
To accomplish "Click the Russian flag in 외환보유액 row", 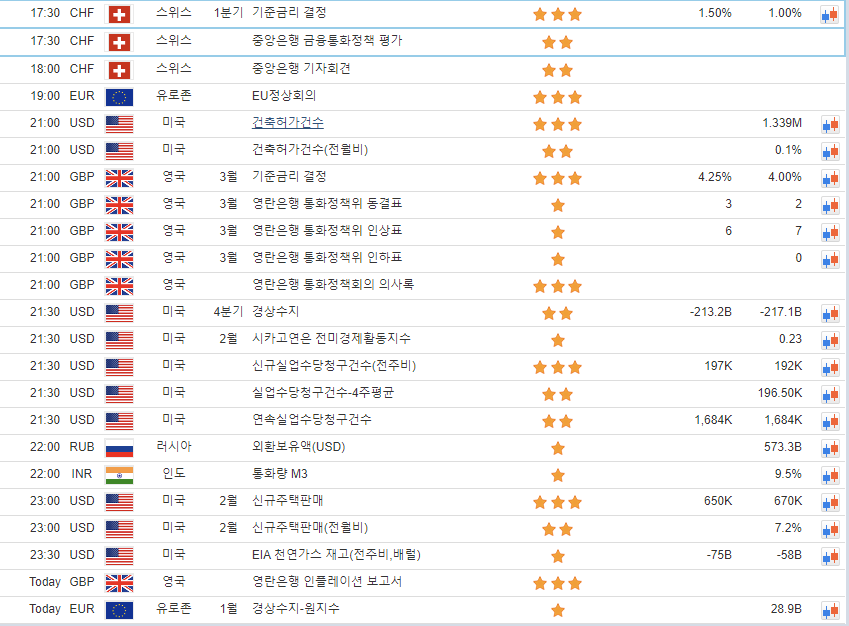I will (x=119, y=448).
